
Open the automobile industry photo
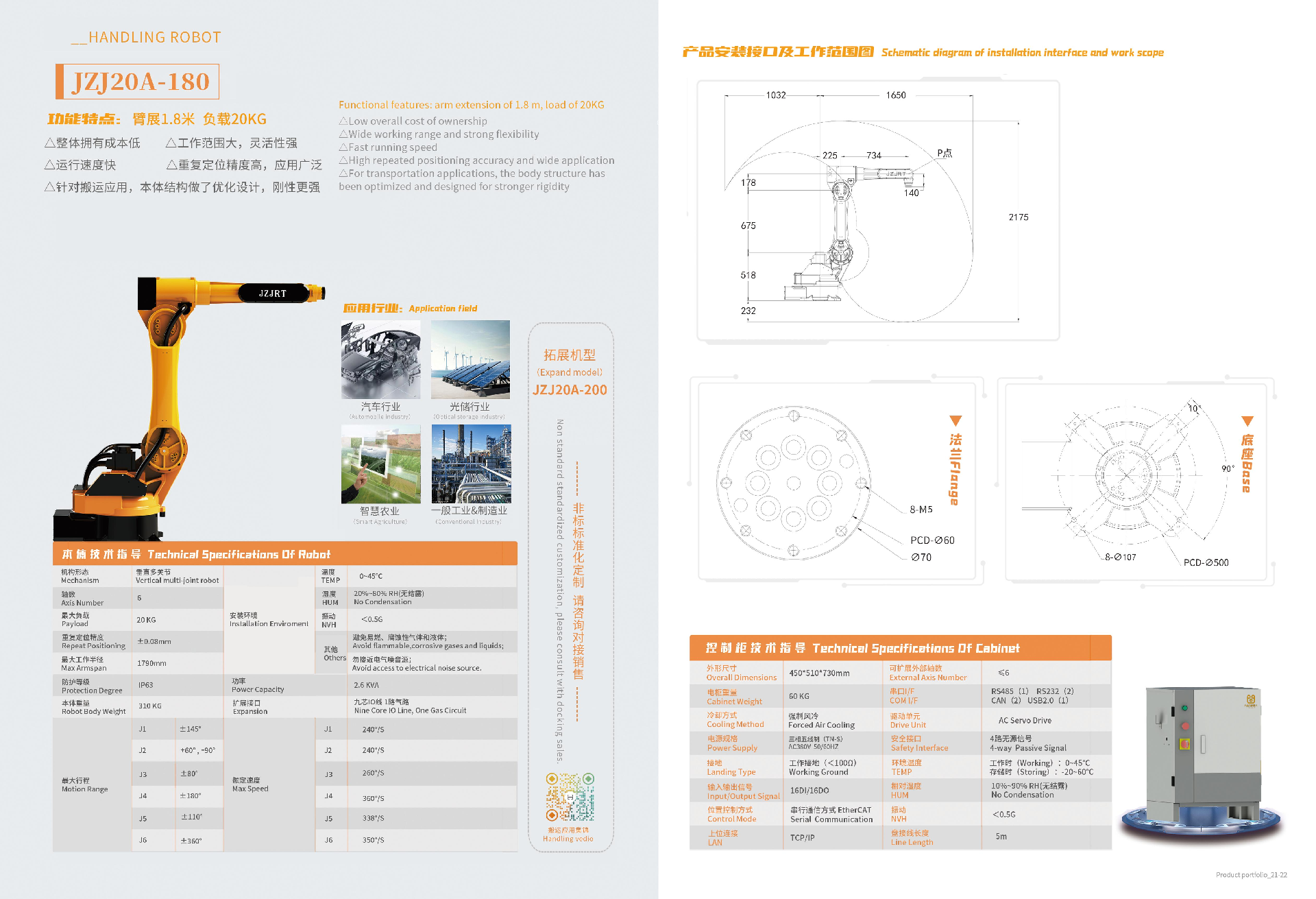tap(380, 360)
